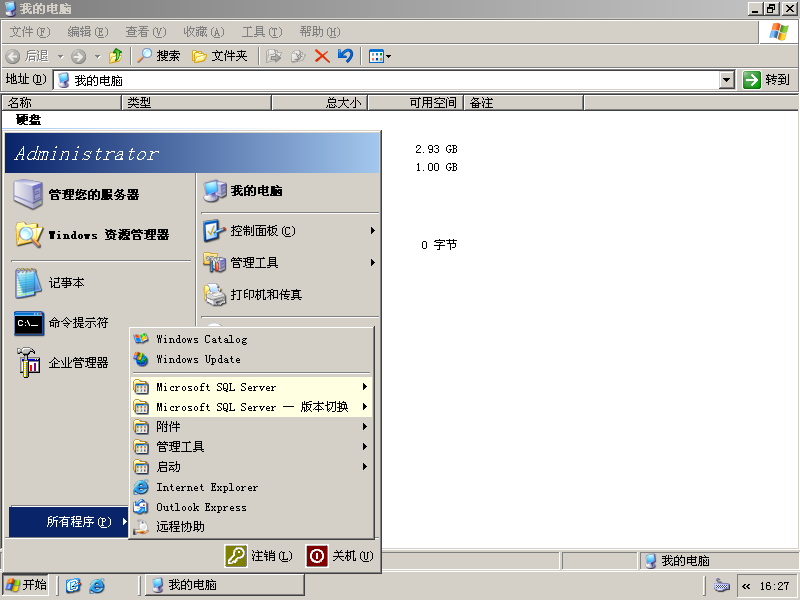Viewport: 800px width, 600px height.
Task: Expand Microsoft SQL Server — 版本切换 group
Action: pyautogui.click(x=251, y=407)
